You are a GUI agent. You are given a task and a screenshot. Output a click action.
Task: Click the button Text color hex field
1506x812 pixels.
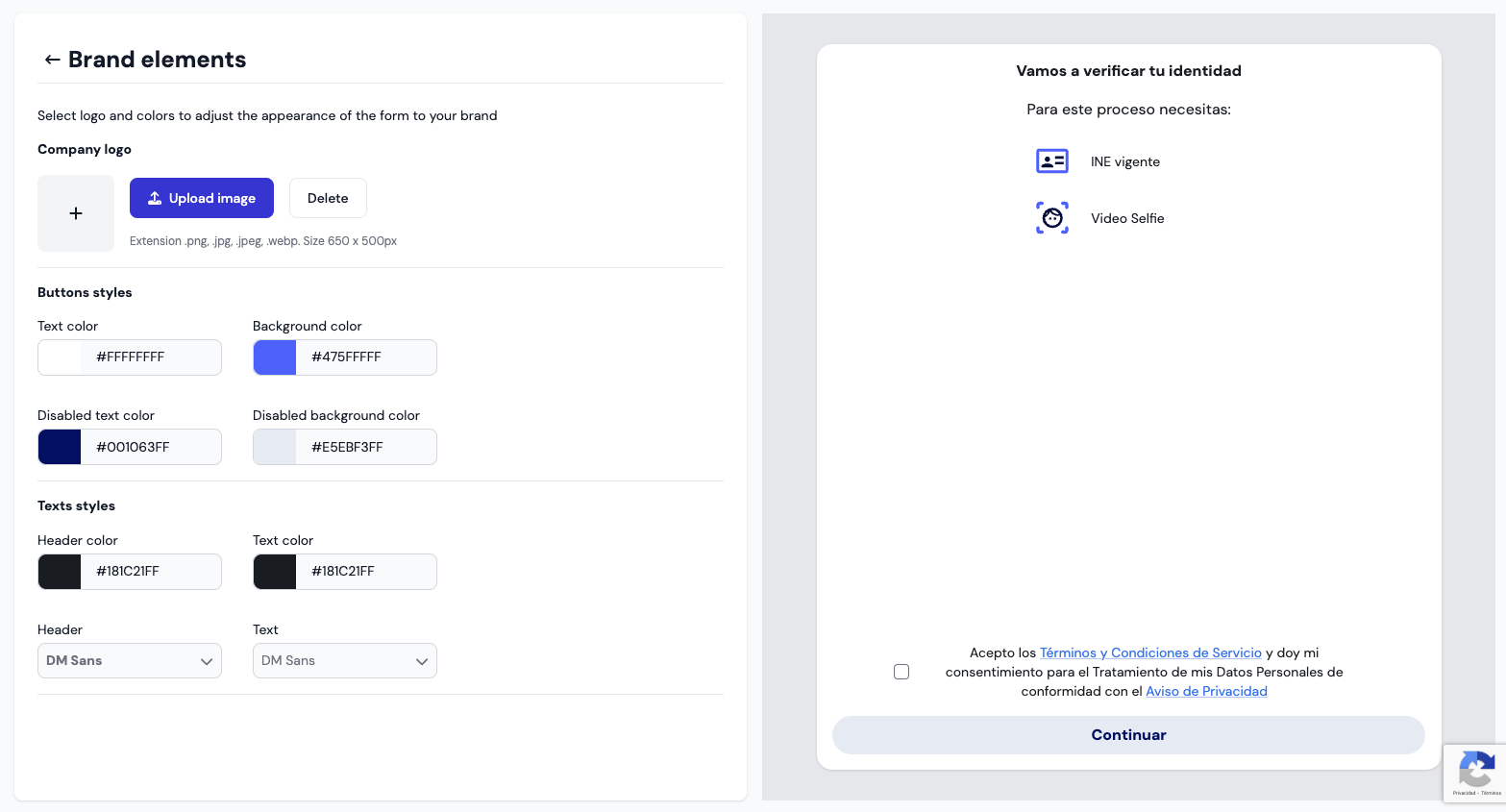[x=151, y=357]
